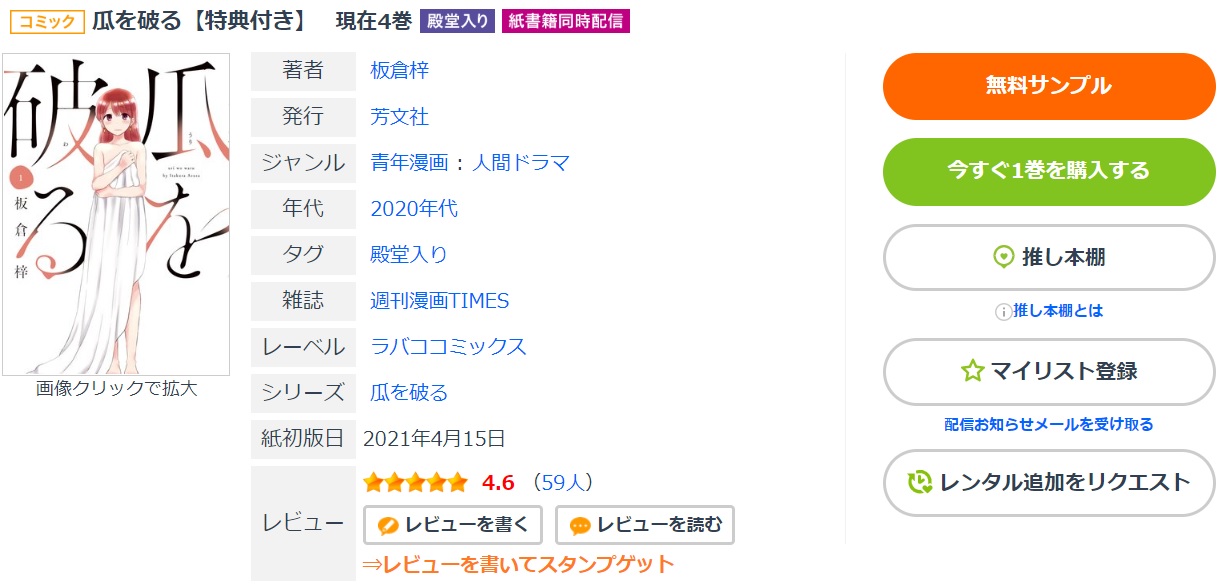Open the 週刊漫画TIMES magazine link
1223x585 pixels.
pyautogui.click(x=440, y=301)
